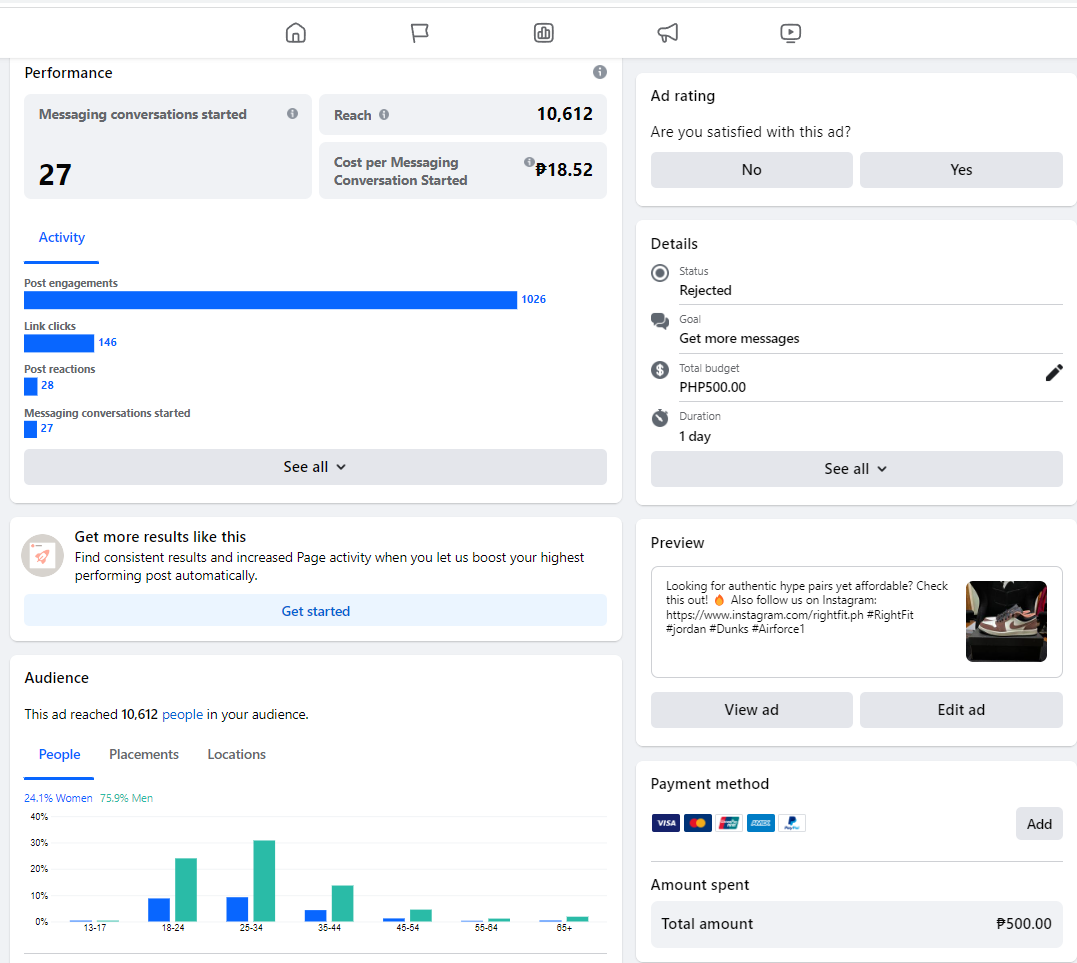
Task: Click Get started for automatic boosting
Action: click(x=315, y=611)
